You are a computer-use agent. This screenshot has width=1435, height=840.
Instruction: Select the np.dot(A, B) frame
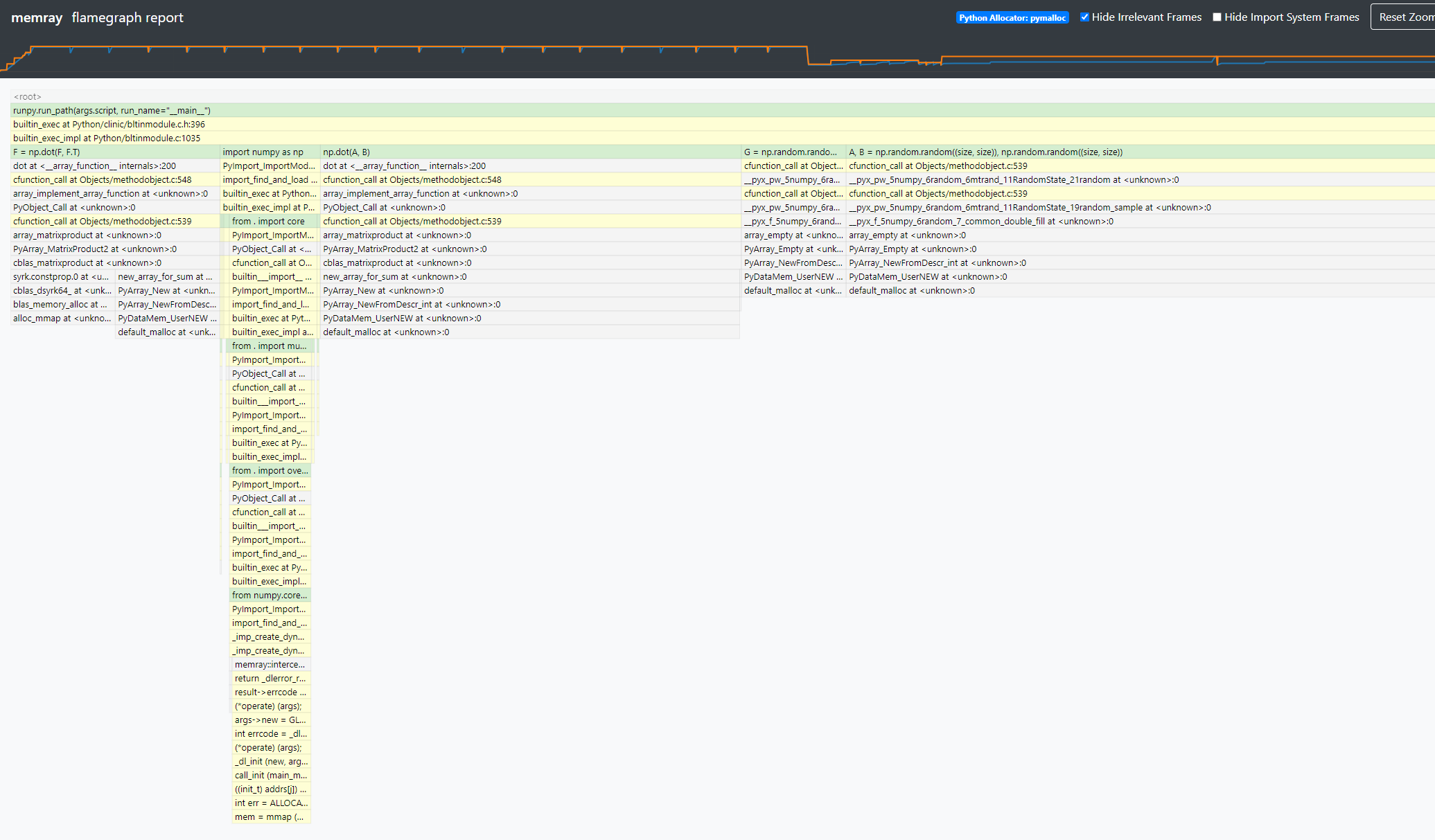[x=346, y=152]
